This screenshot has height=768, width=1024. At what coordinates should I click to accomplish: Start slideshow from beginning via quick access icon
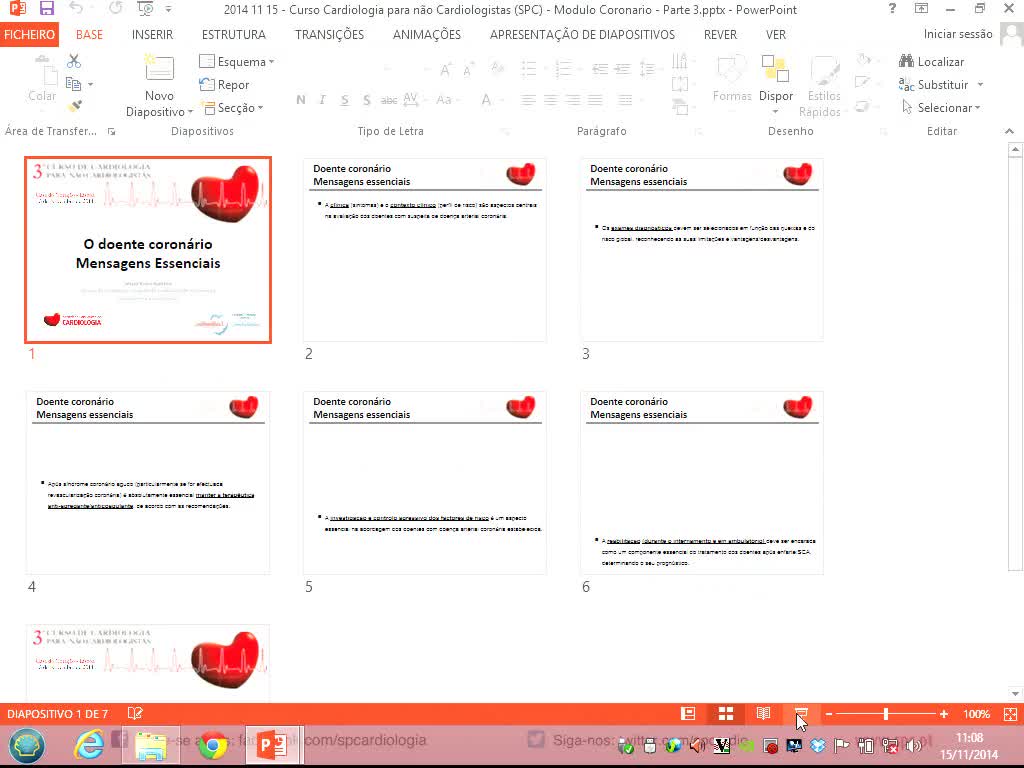[x=145, y=9]
